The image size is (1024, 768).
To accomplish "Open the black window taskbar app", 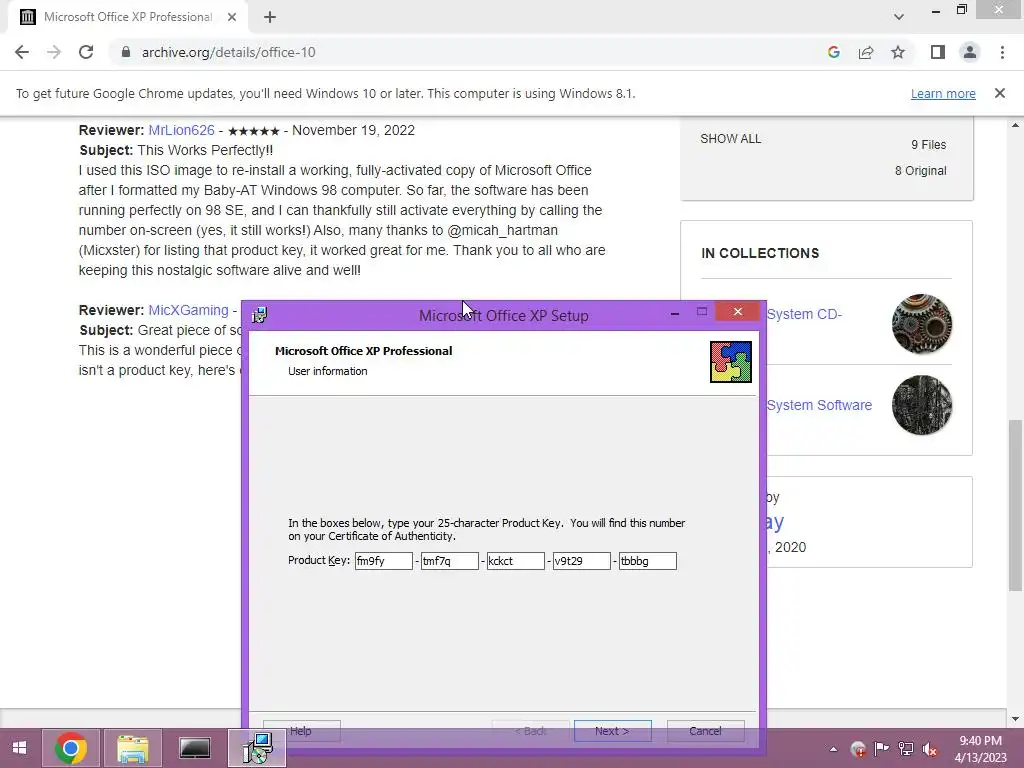I will [195, 748].
